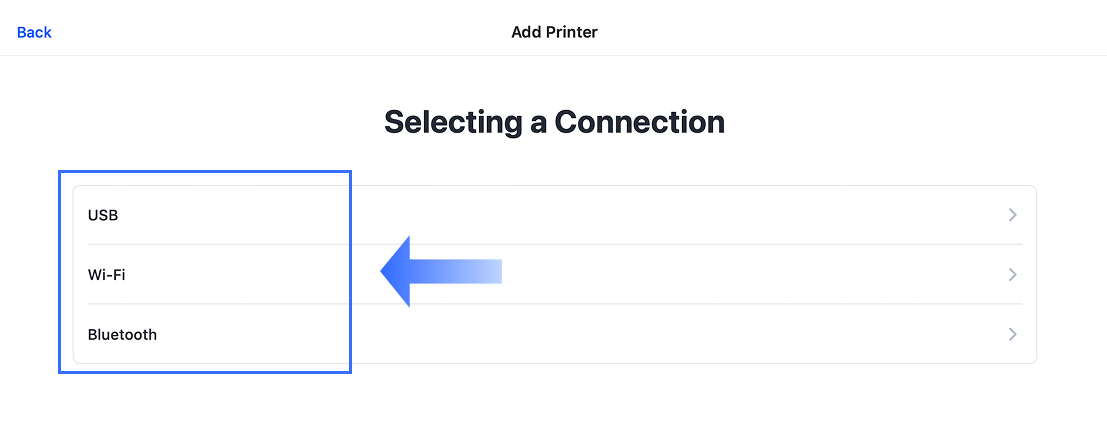Click the "Selecting a Connection" heading

pos(554,122)
